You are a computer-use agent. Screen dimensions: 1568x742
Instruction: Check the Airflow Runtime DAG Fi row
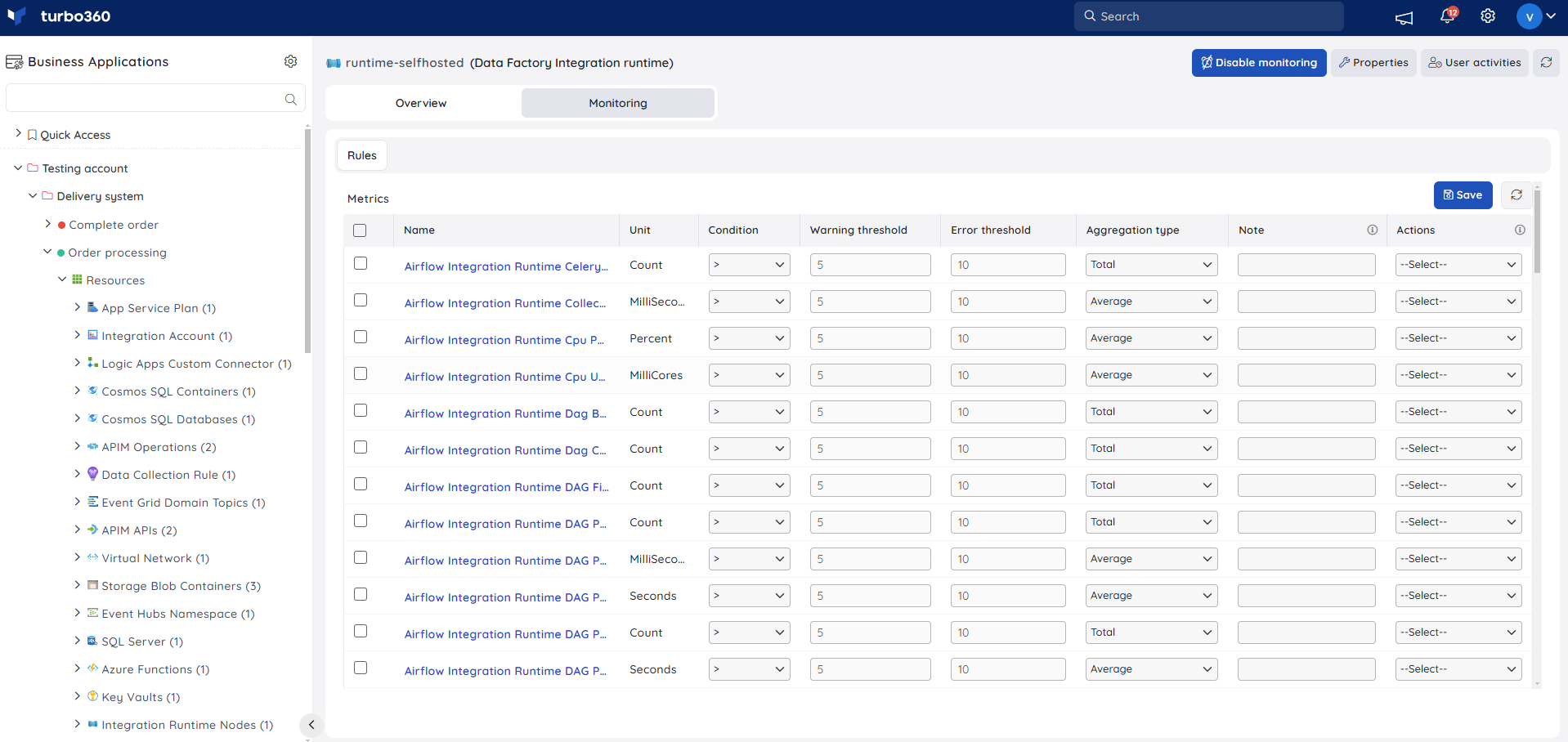pos(361,484)
